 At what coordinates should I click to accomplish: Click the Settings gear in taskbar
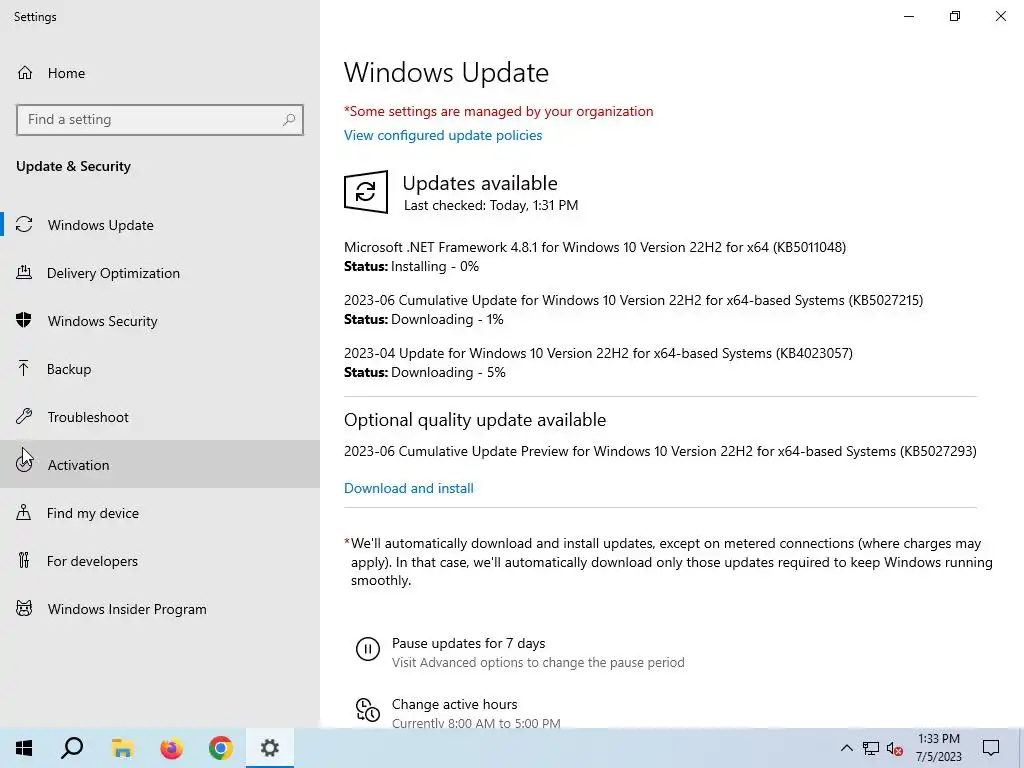(x=270, y=748)
